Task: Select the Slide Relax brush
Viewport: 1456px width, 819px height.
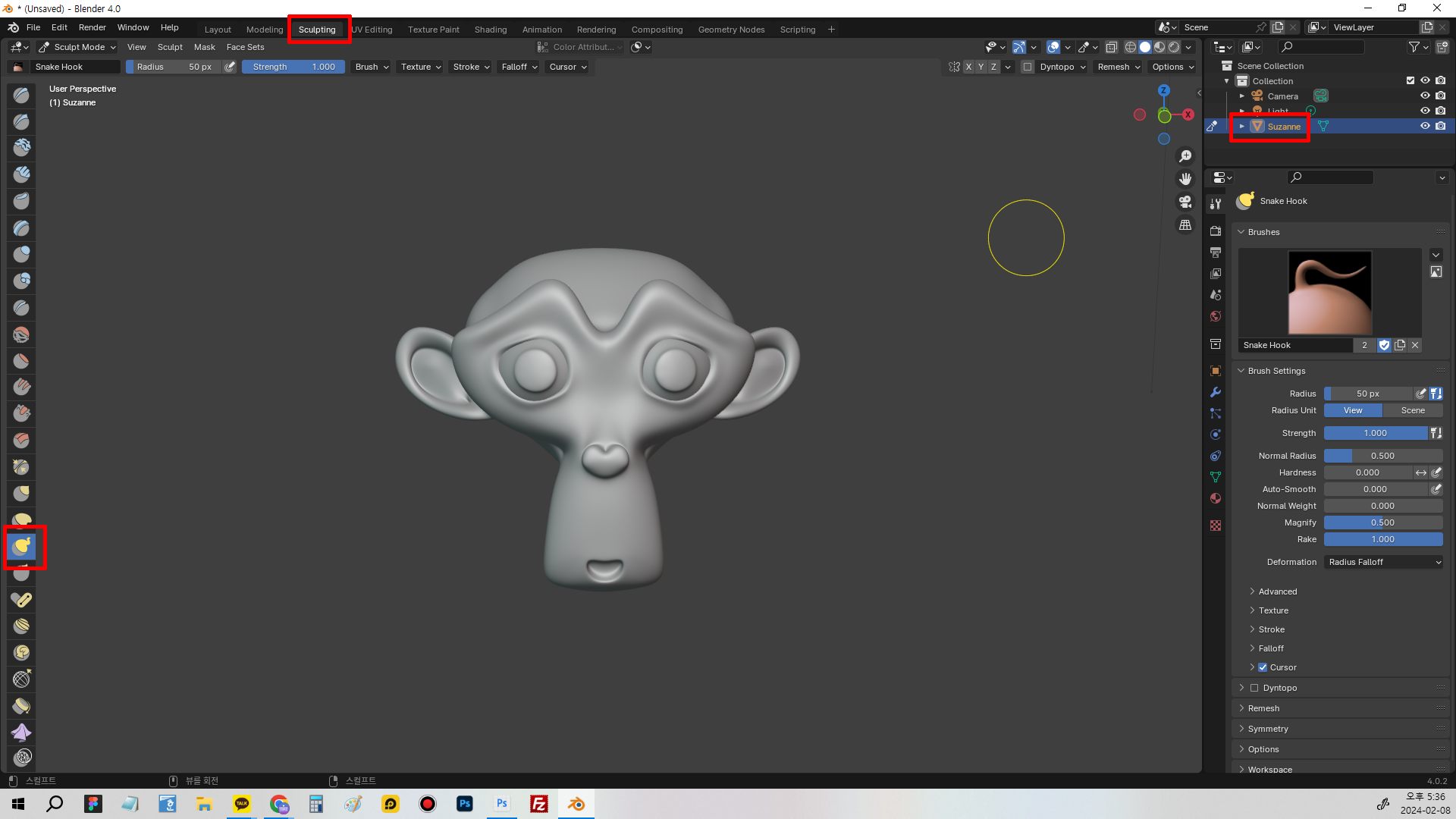Action: [x=21, y=679]
